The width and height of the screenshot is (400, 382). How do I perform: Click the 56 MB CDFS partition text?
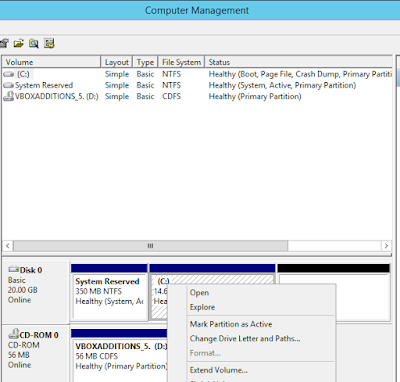(x=97, y=356)
